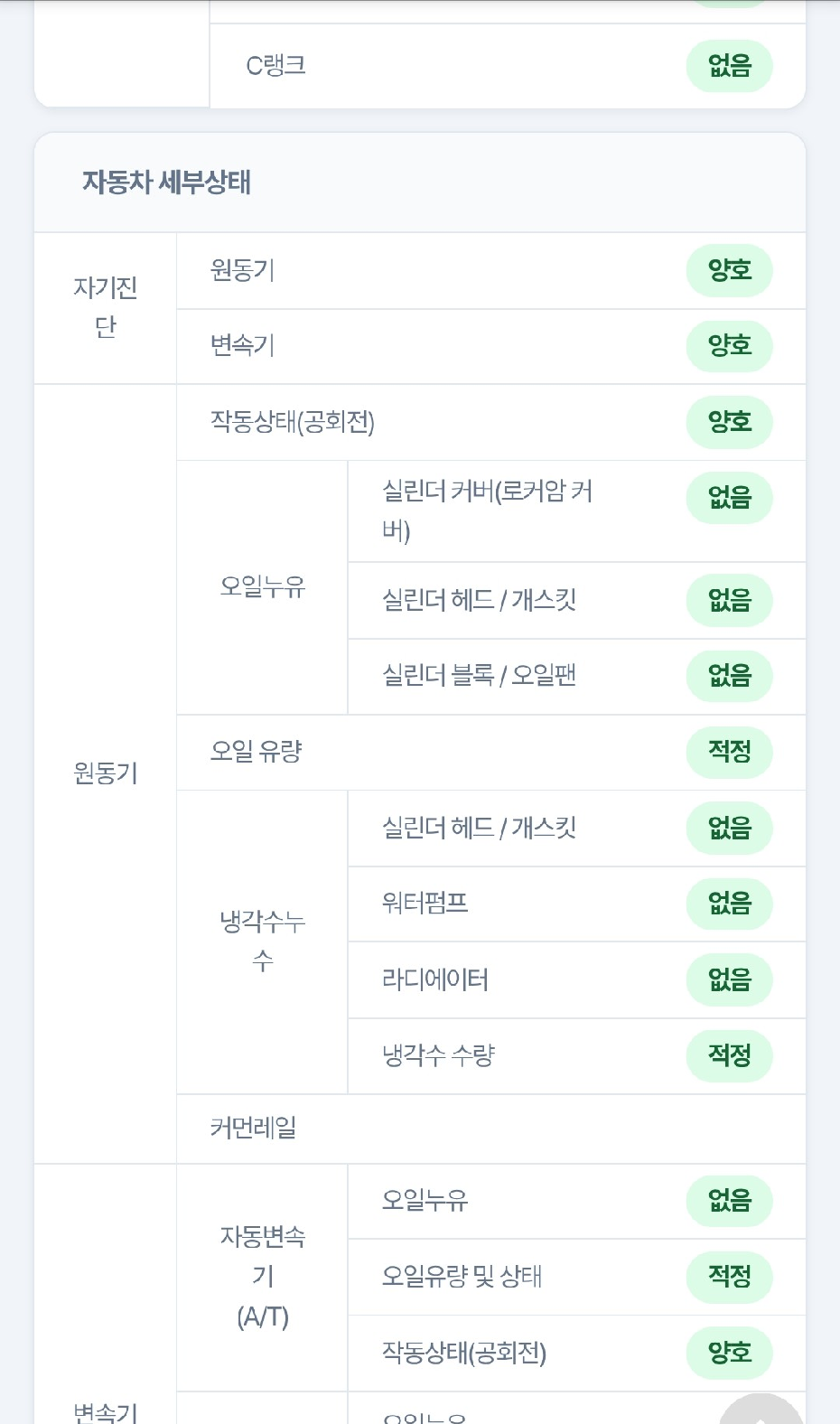Click 없음 badge in the C랭크 row
This screenshot has height=1424, width=840.
pos(729,66)
